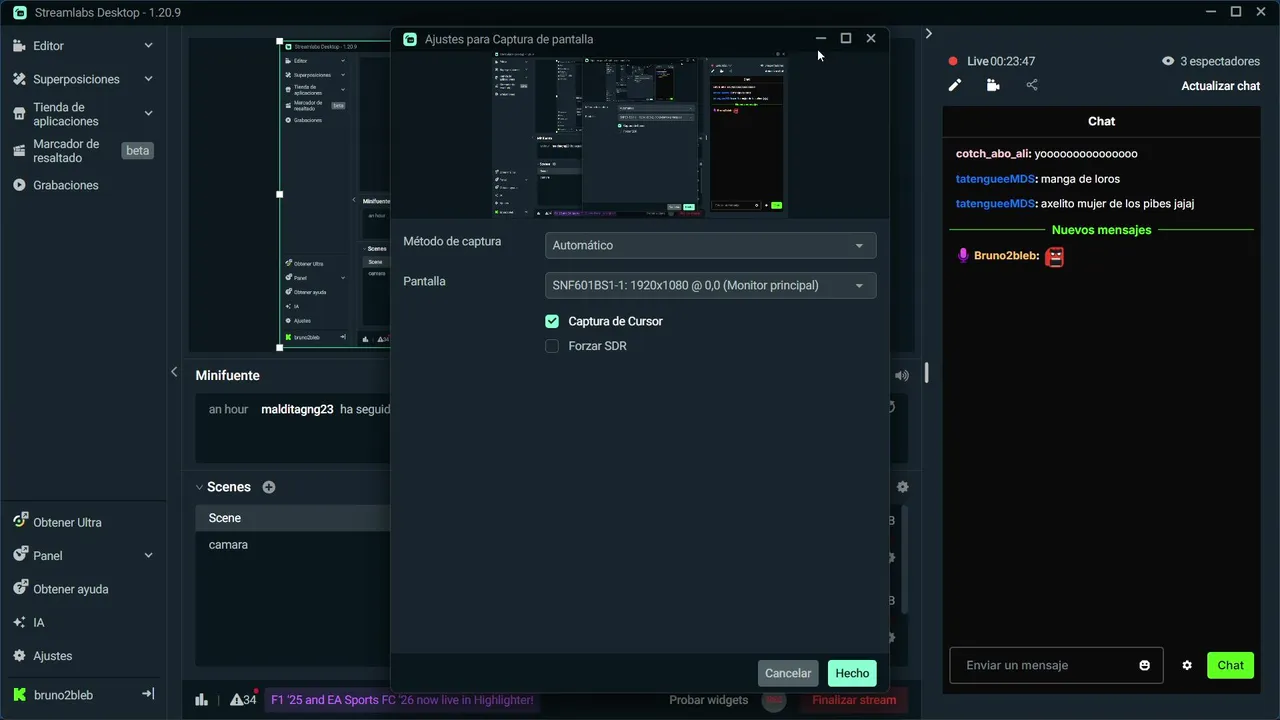Click Cancelar in capture settings dialog
Image resolution: width=1280 pixels, height=720 pixels.
[788, 673]
